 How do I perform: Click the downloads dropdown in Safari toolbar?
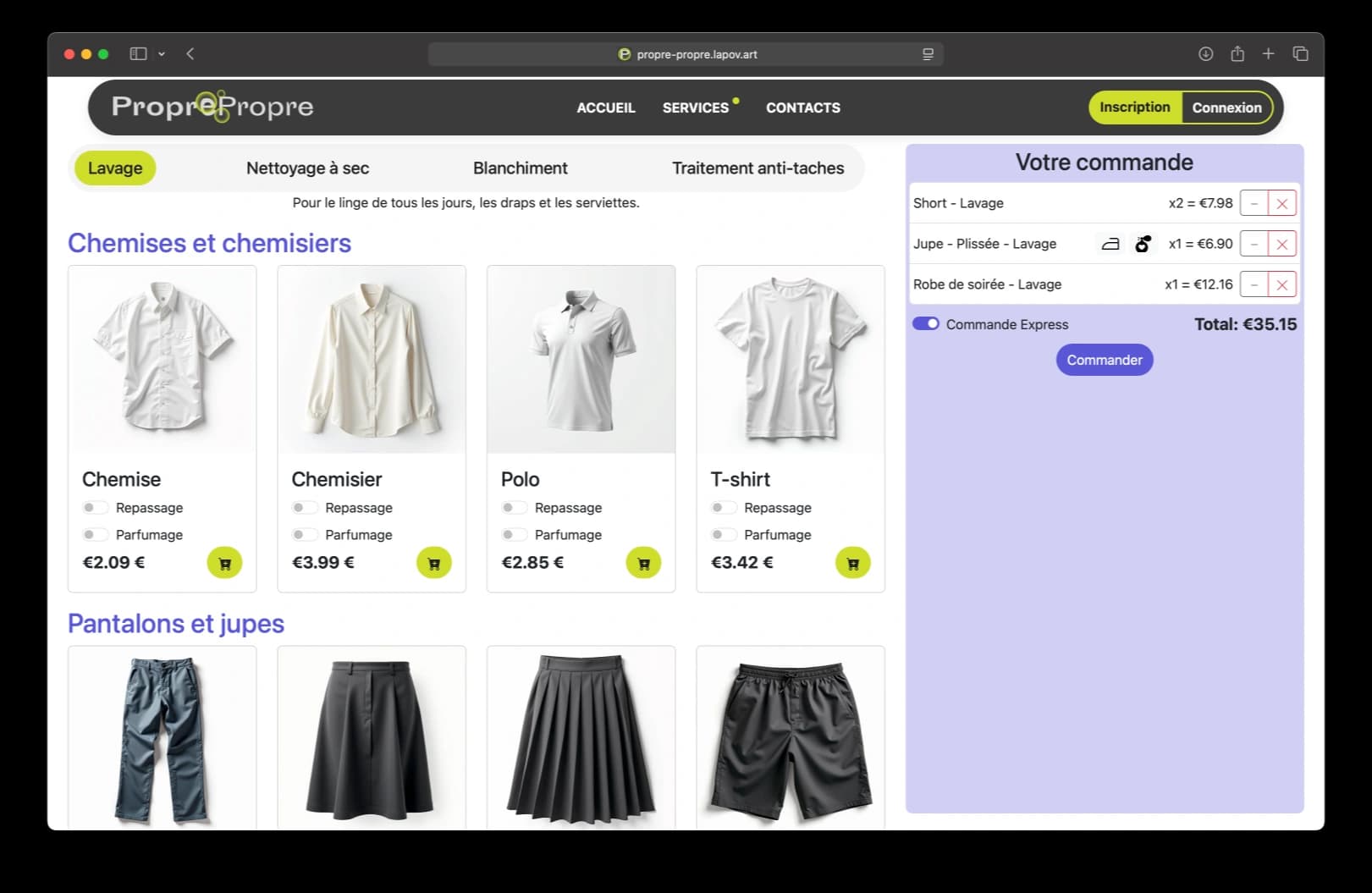click(1205, 53)
